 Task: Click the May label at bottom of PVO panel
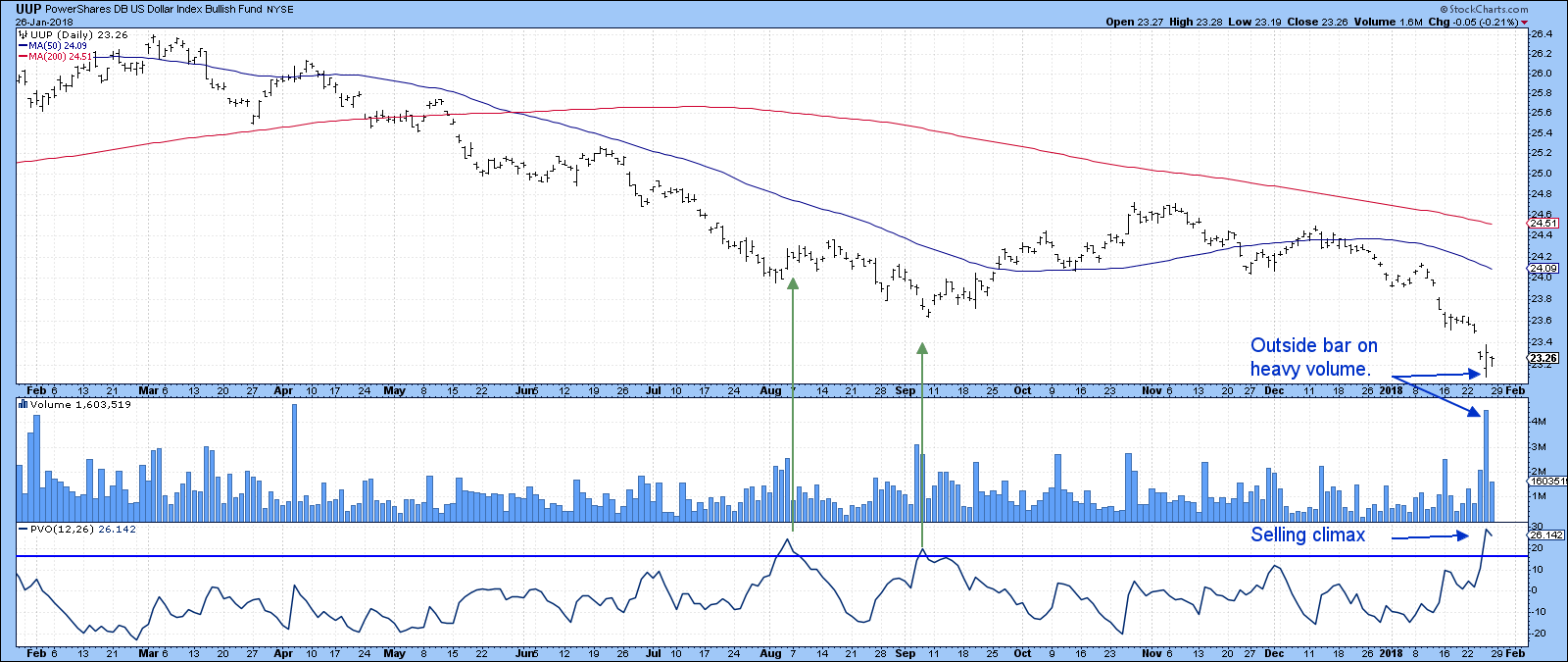(394, 653)
